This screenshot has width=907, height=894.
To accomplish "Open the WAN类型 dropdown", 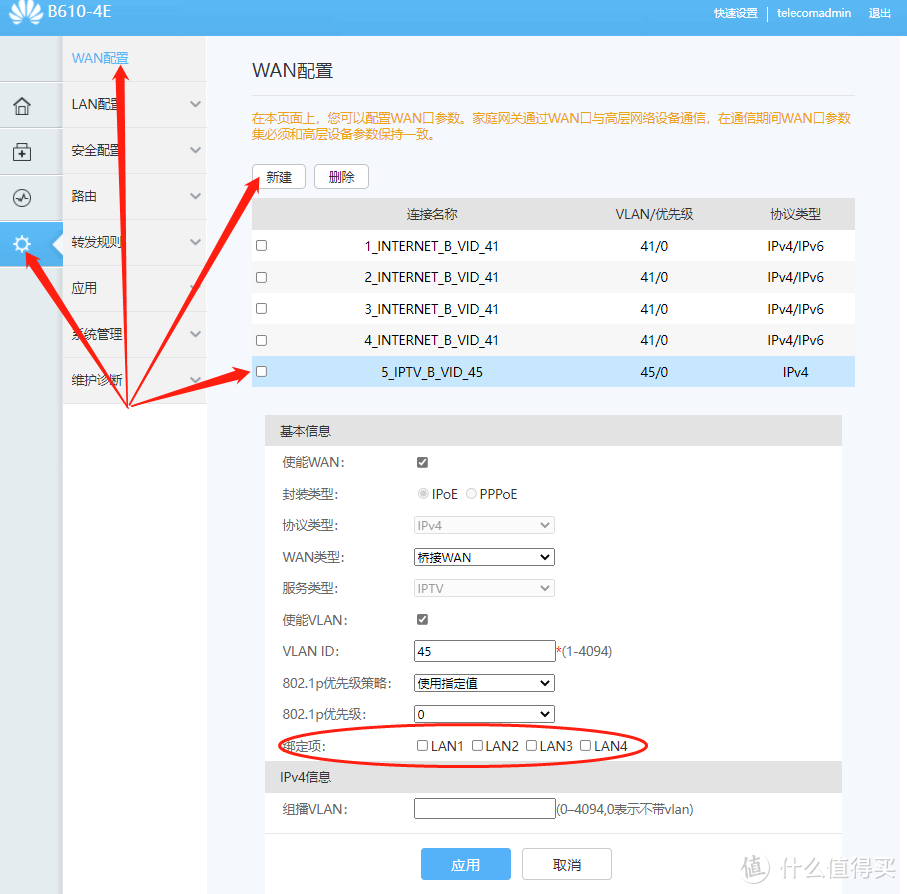I will [484, 557].
